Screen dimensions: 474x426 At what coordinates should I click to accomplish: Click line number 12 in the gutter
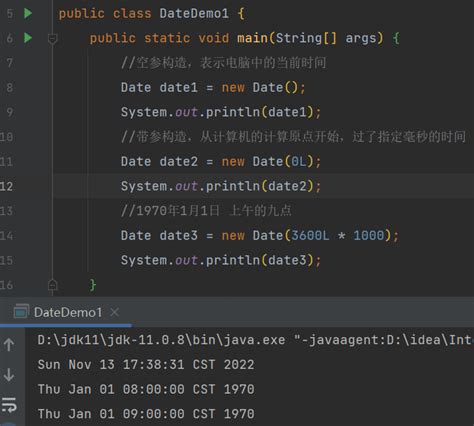click(7, 186)
